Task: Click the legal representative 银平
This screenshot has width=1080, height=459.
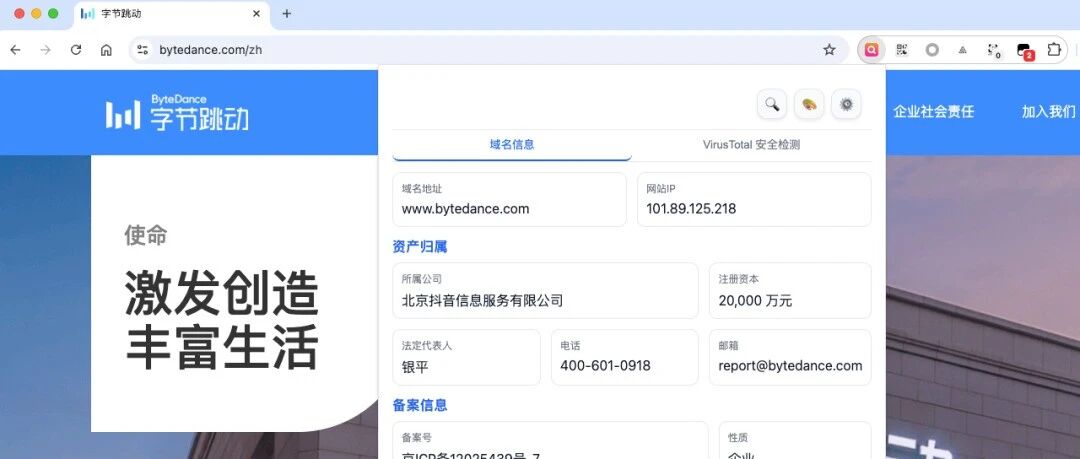Action: [415, 367]
